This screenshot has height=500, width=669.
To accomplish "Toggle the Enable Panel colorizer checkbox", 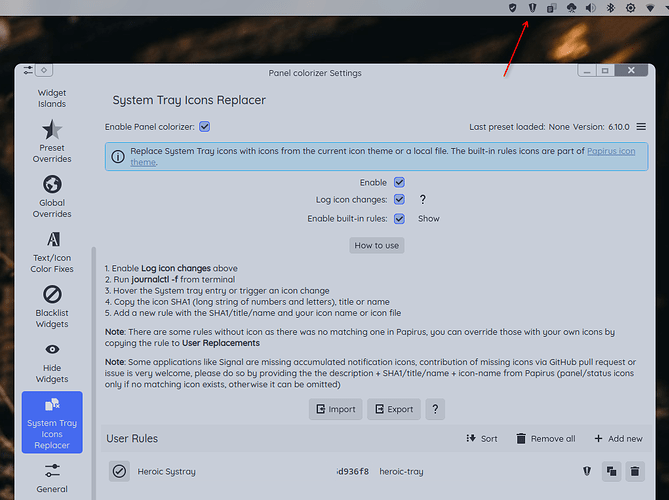I will [204, 127].
